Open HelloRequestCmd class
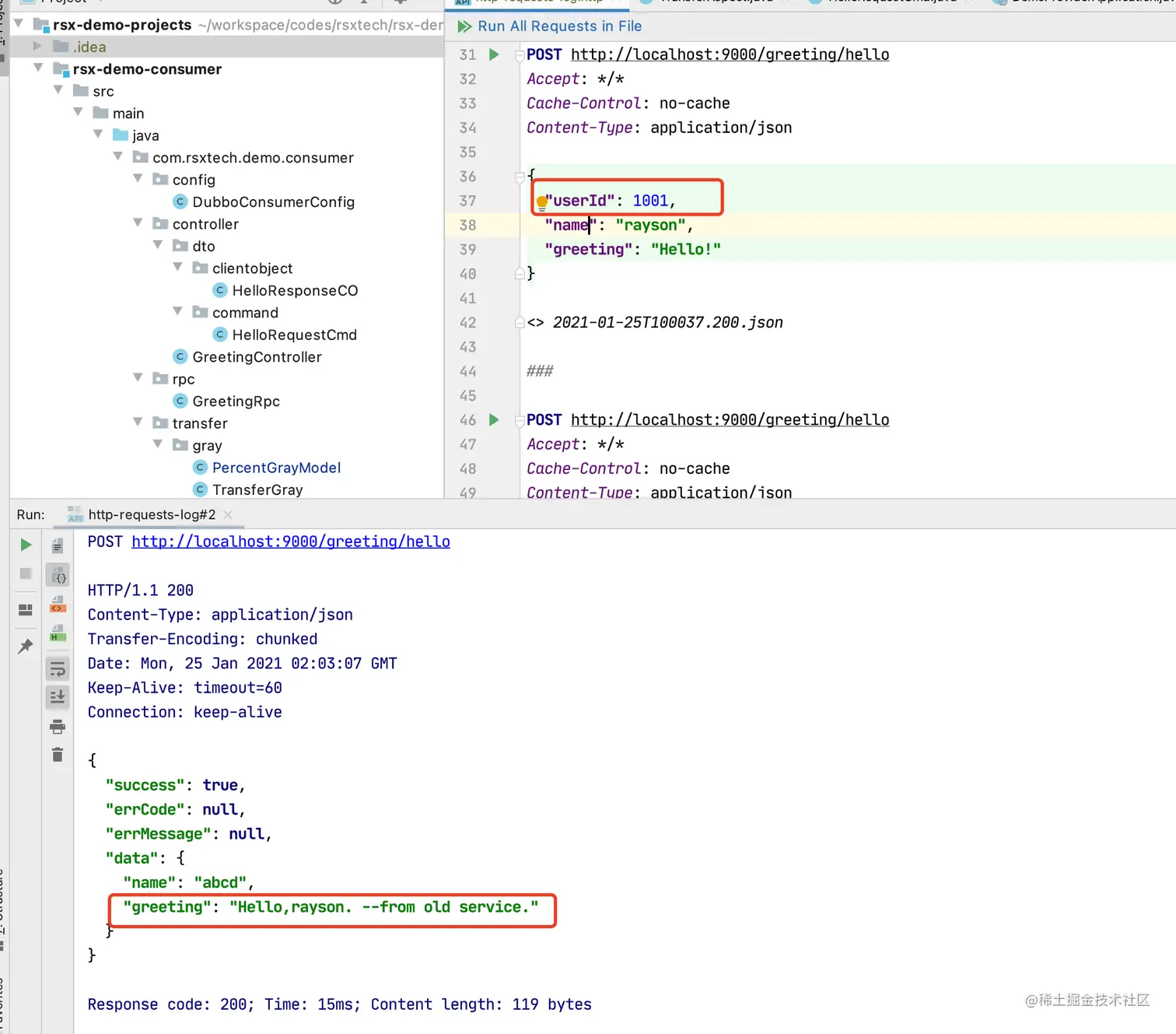1176x1034 pixels. [x=294, y=335]
